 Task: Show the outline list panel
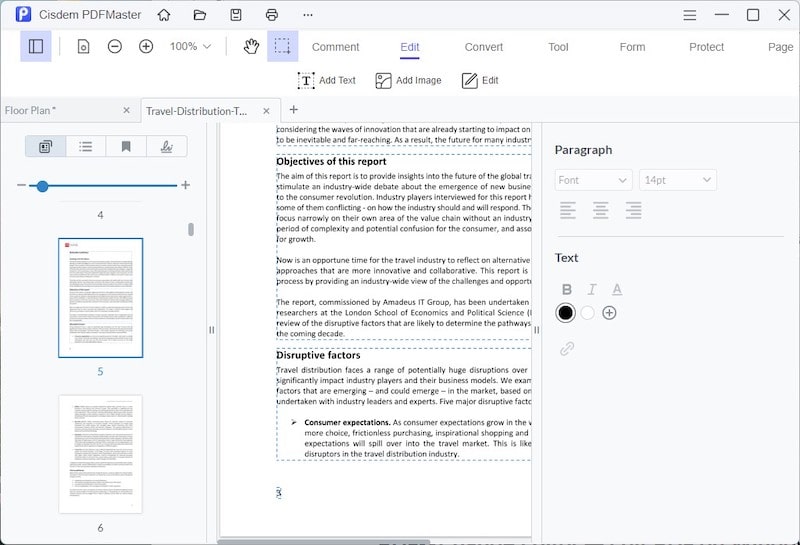(86, 146)
